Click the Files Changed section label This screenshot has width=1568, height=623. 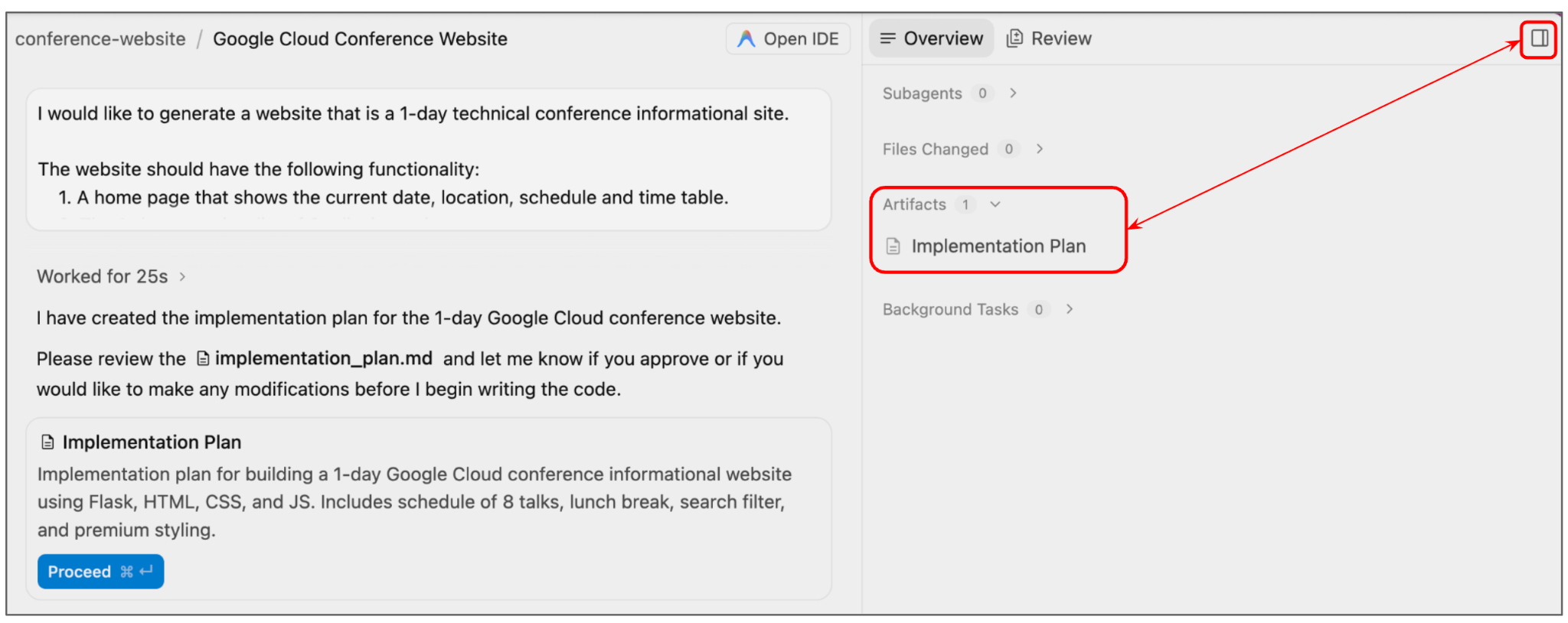click(x=935, y=149)
